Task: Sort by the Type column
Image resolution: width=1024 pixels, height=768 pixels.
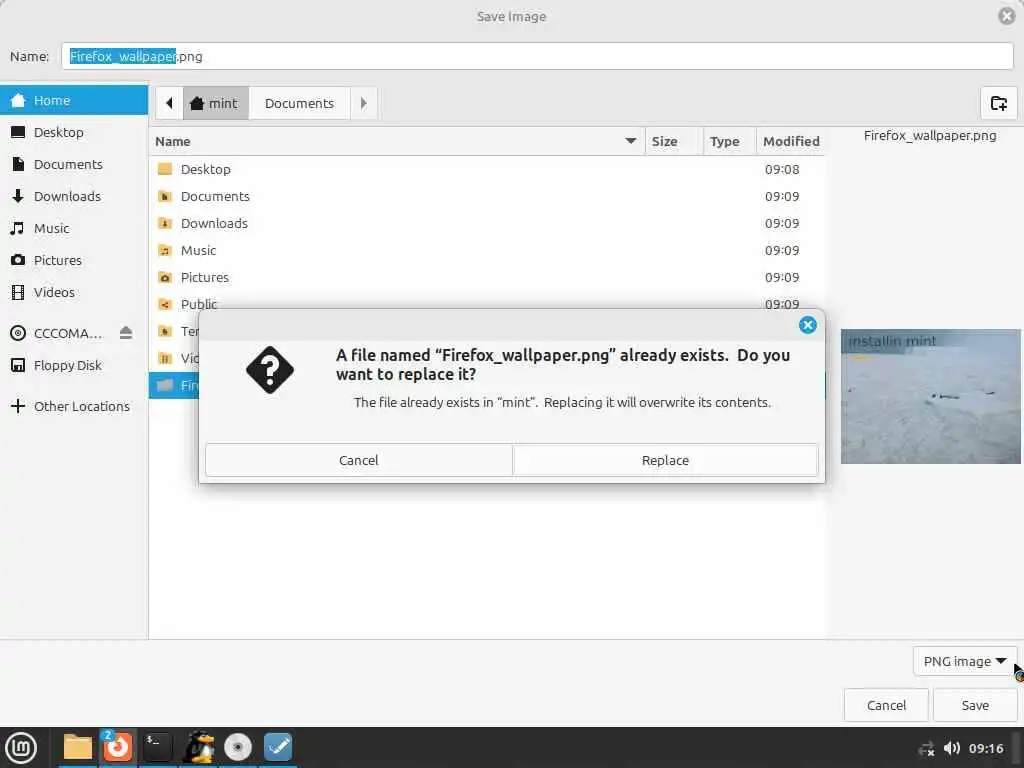Action: point(729,142)
